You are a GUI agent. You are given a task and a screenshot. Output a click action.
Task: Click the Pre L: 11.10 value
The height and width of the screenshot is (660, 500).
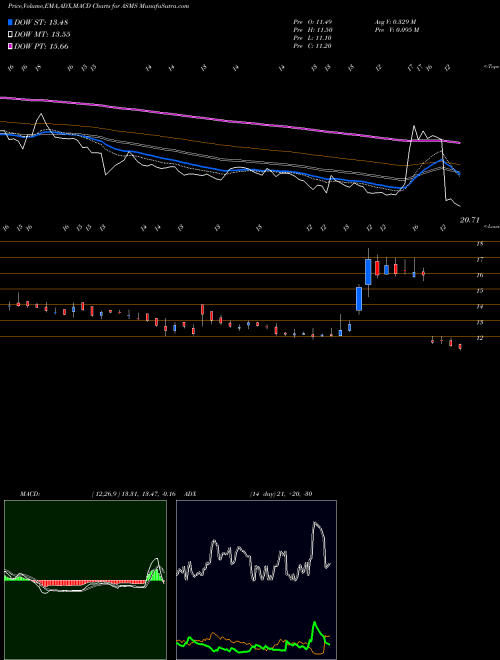(313, 38)
